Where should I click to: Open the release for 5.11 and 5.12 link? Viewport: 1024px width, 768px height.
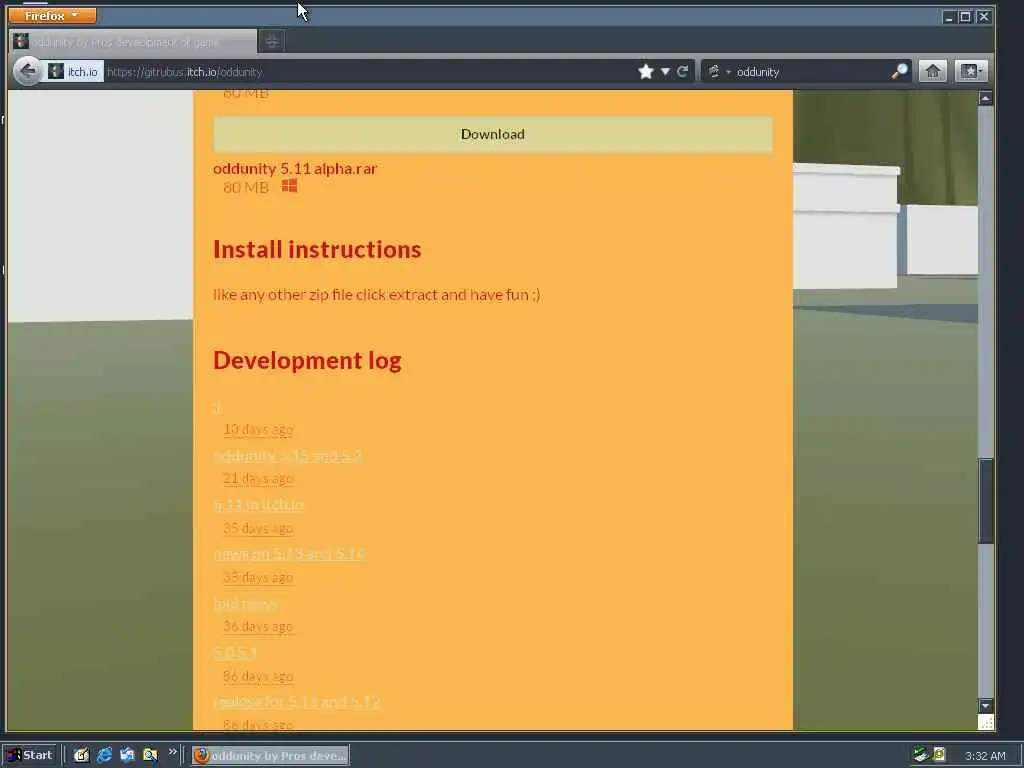(x=297, y=702)
